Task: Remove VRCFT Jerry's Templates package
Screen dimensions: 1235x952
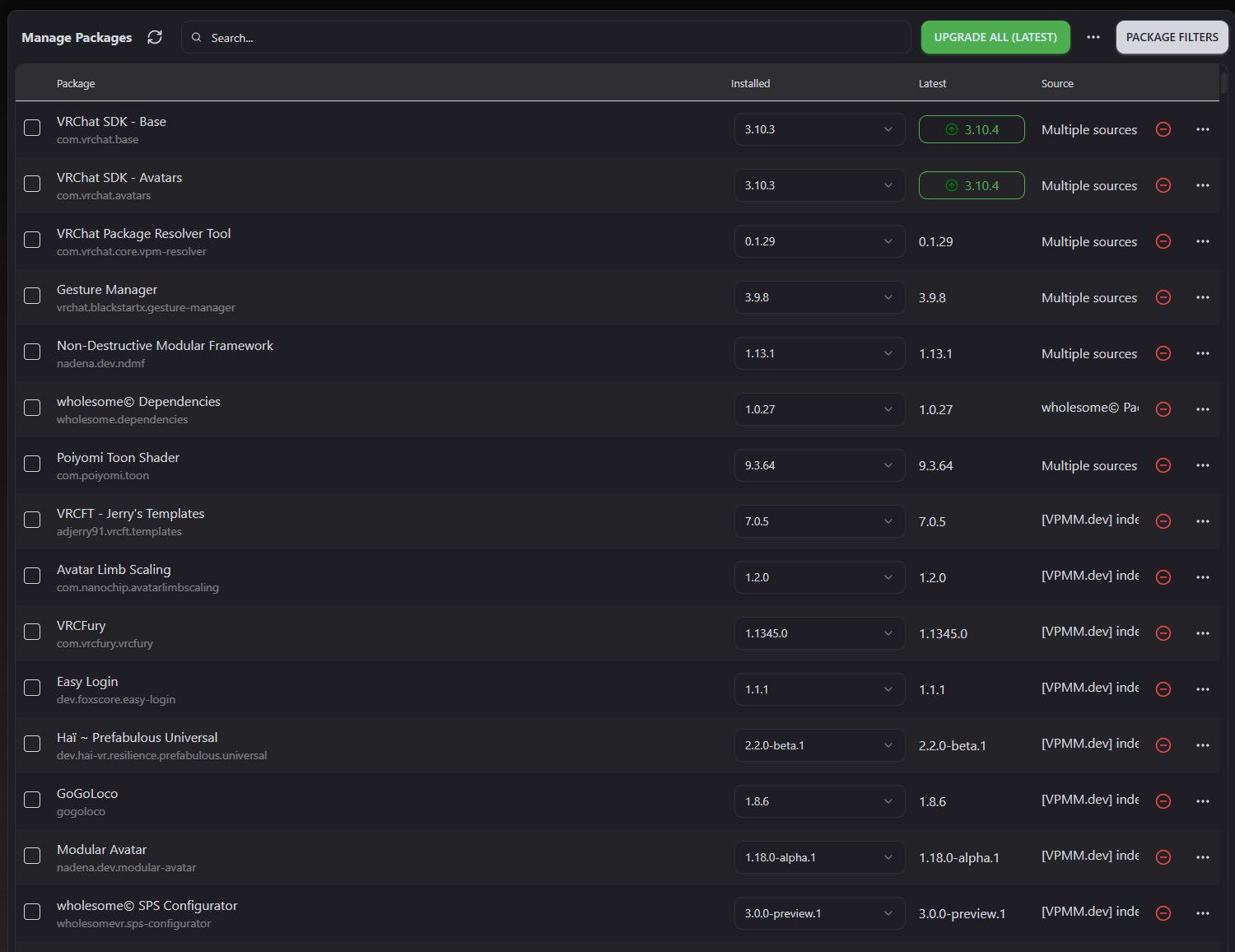Action: click(x=1163, y=521)
